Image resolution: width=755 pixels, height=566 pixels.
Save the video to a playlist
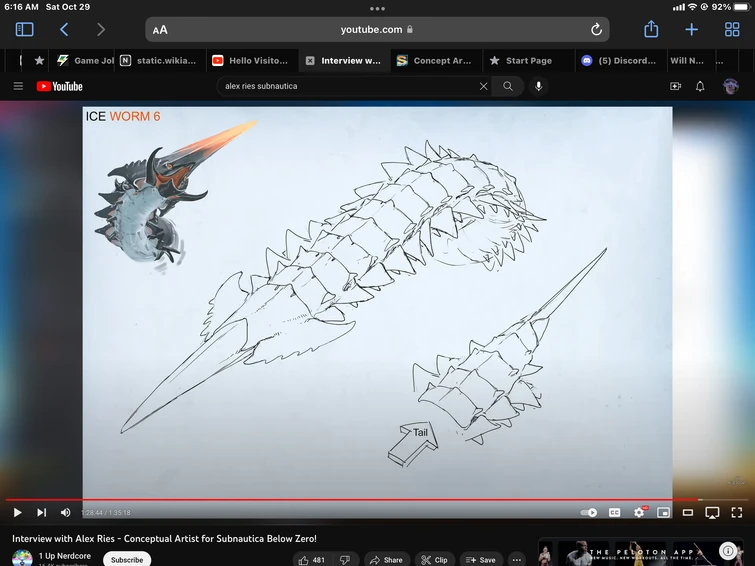481,560
